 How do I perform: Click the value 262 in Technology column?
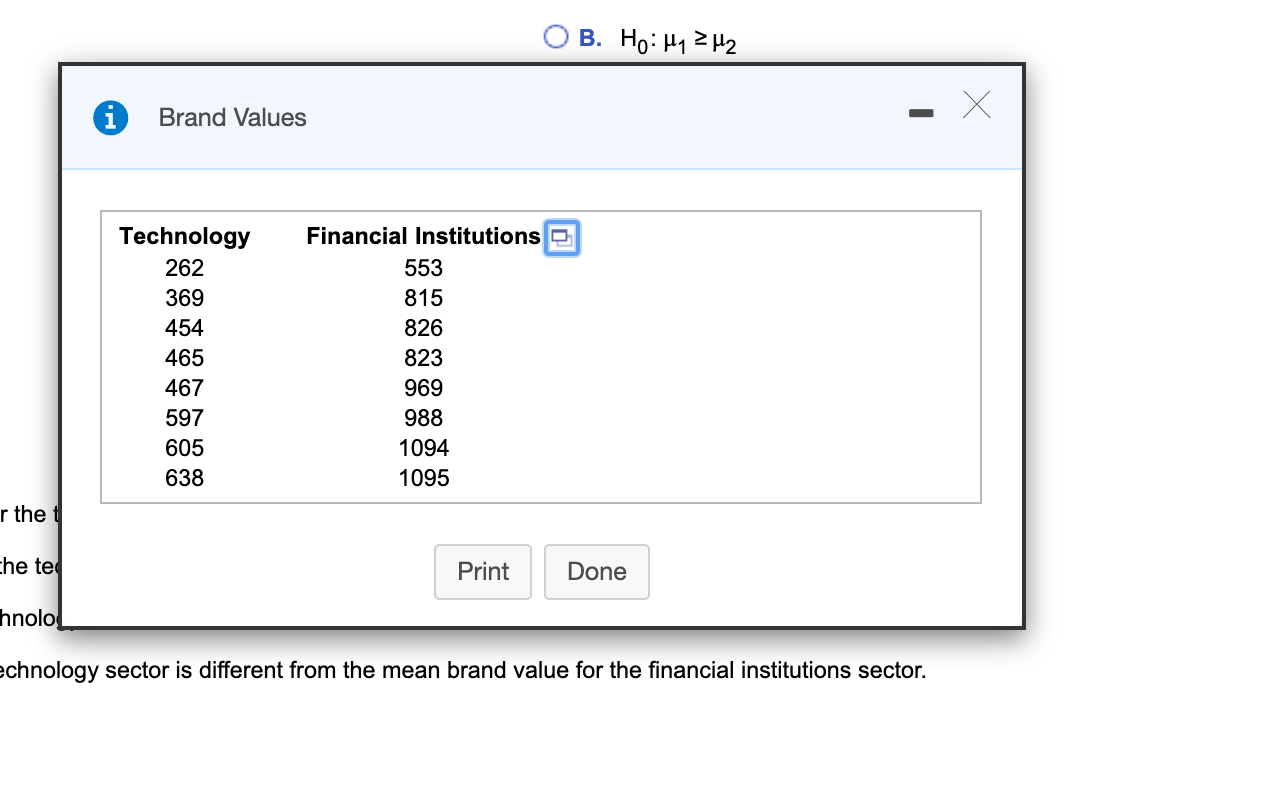pyautogui.click(x=184, y=268)
